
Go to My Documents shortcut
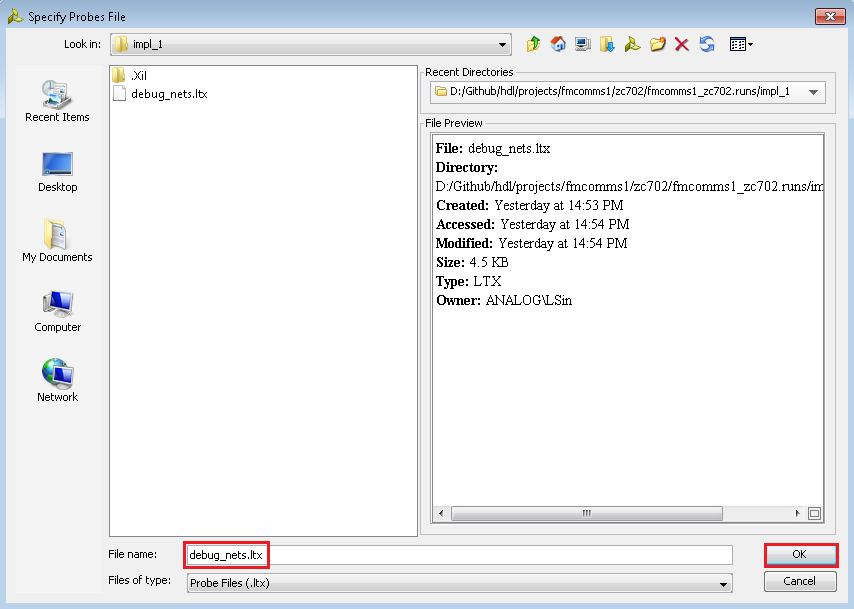pos(57,240)
